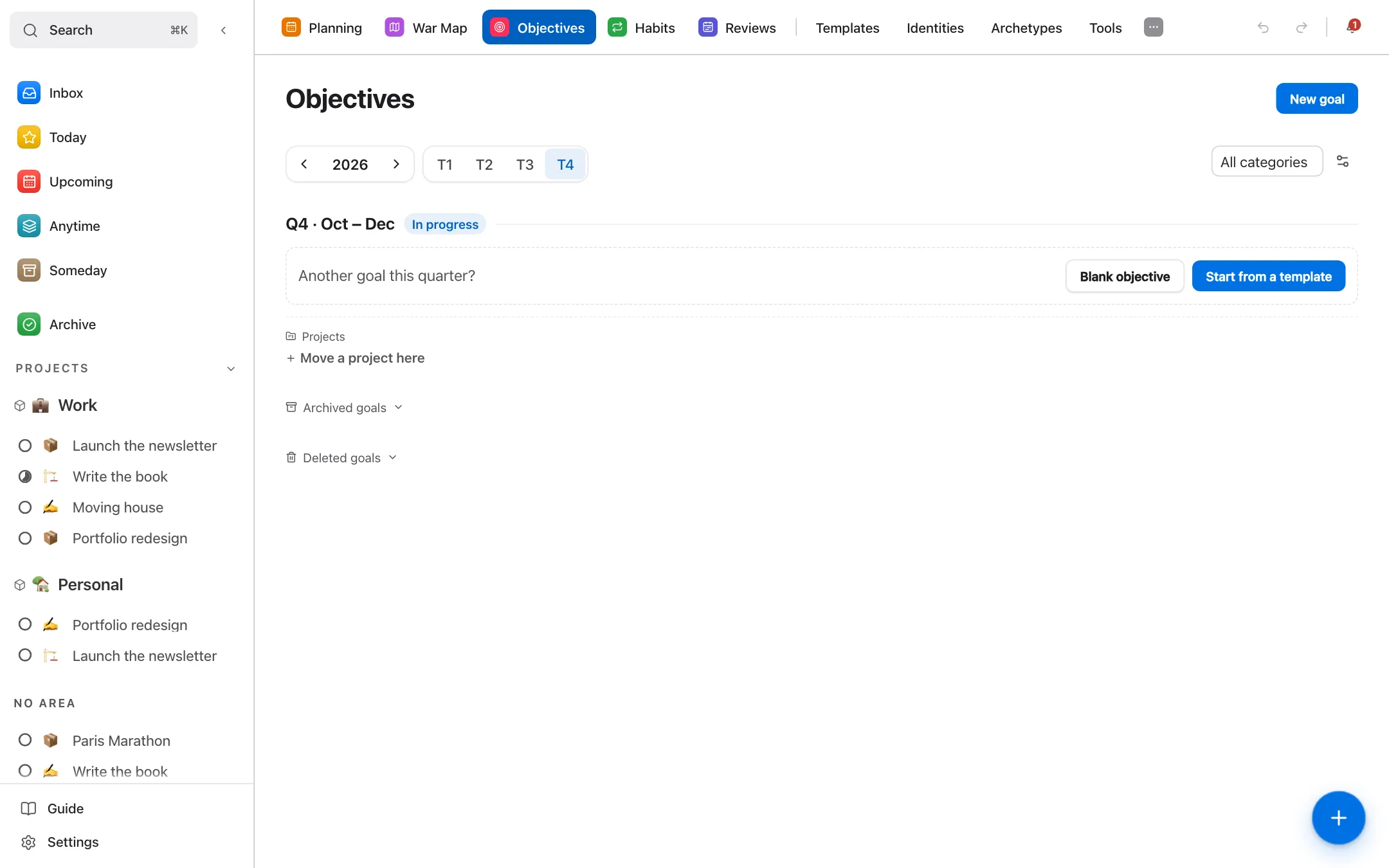Click Move a project here
The width and height of the screenshot is (1389, 868).
pos(355,358)
